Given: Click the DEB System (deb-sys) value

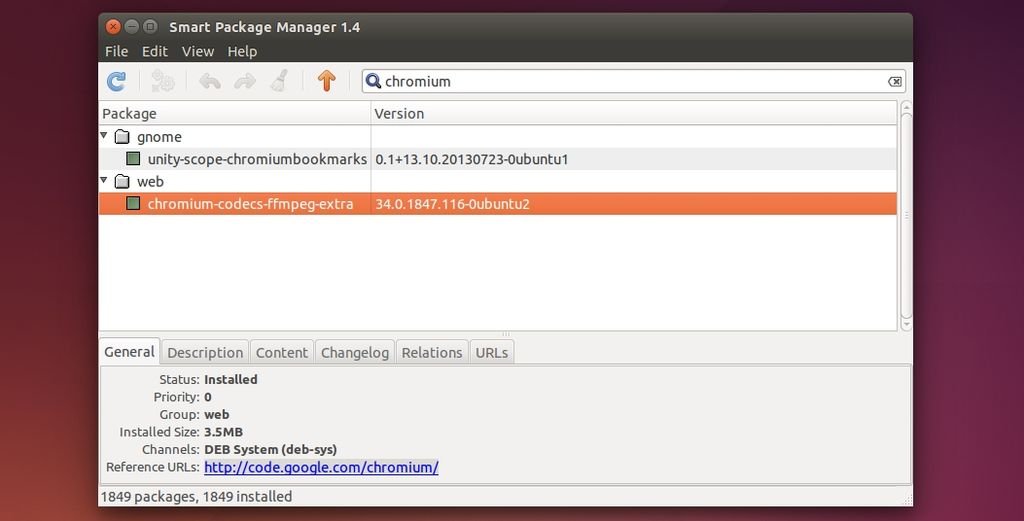Looking at the screenshot, I should (270, 450).
